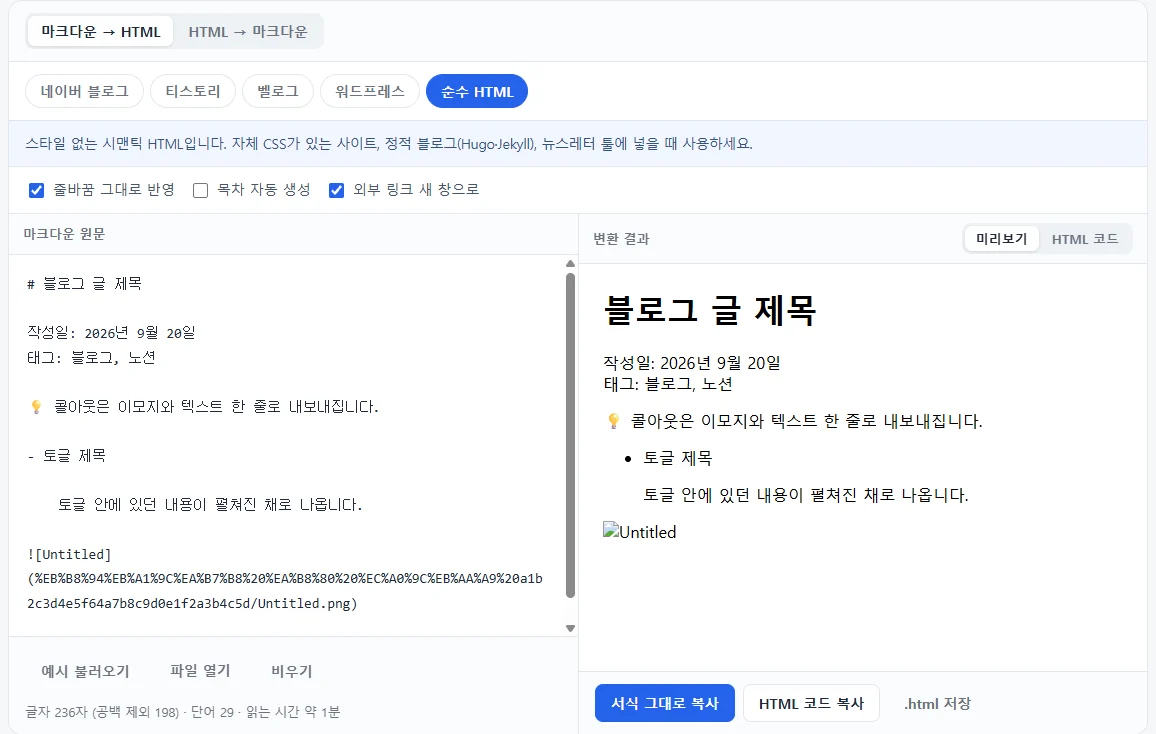Click the '- 토글 제목' line in the editor

pos(66,456)
